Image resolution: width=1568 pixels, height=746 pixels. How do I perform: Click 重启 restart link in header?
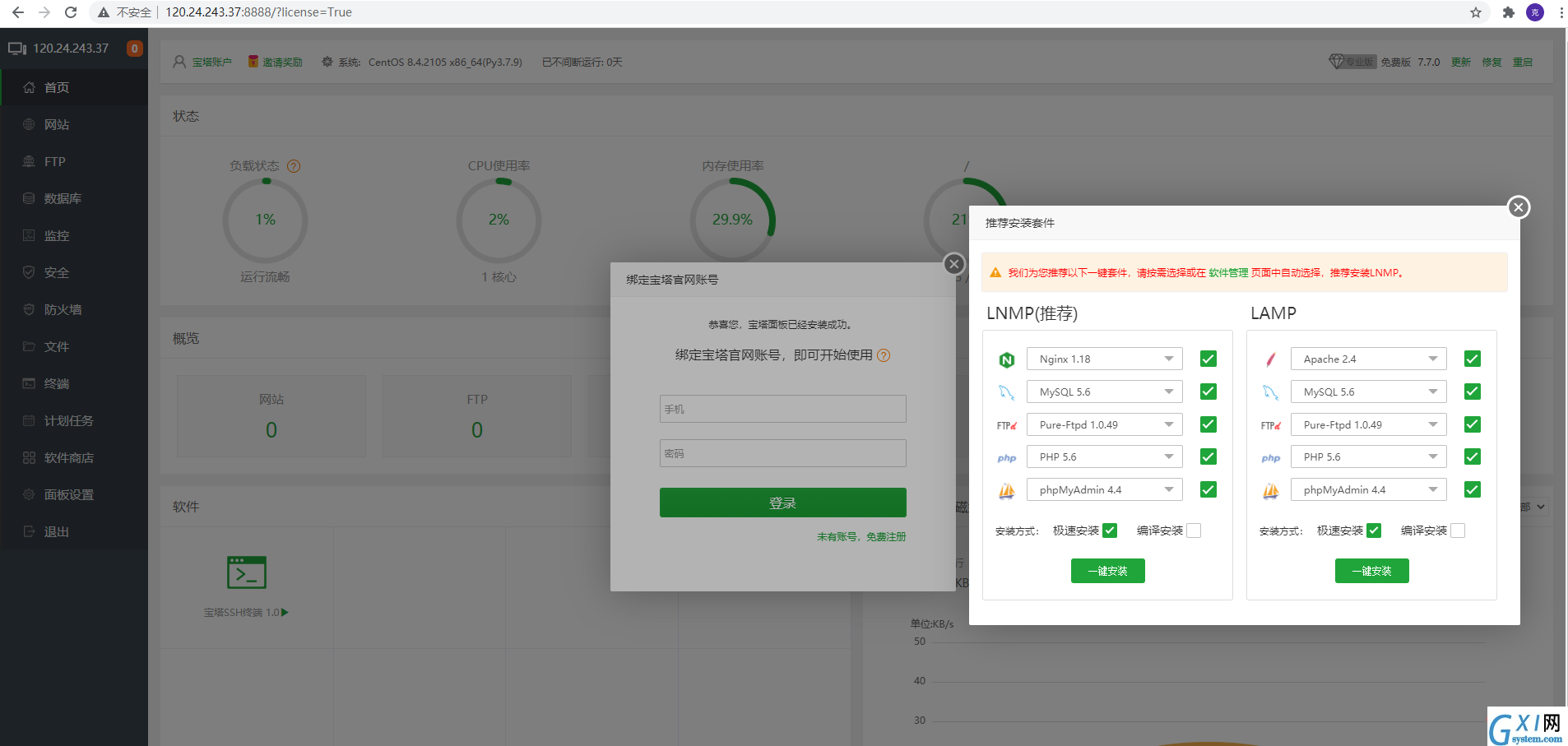[1523, 62]
